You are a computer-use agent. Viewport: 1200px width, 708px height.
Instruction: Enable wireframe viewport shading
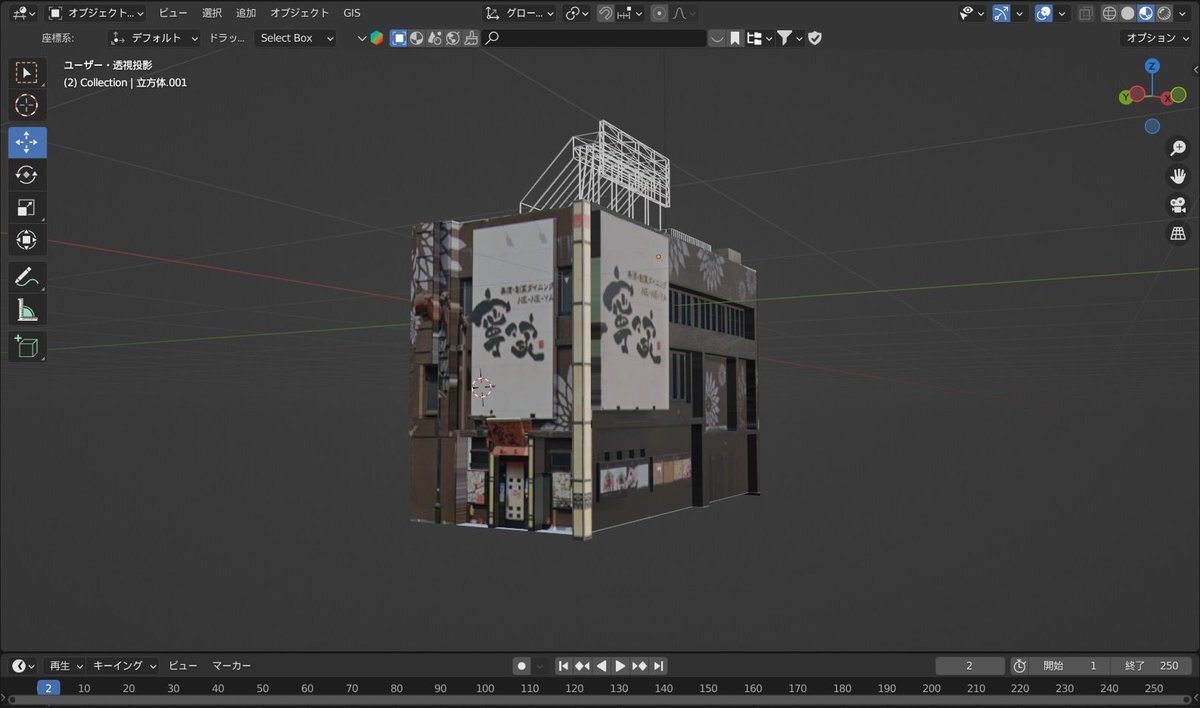coord(1110,14)
